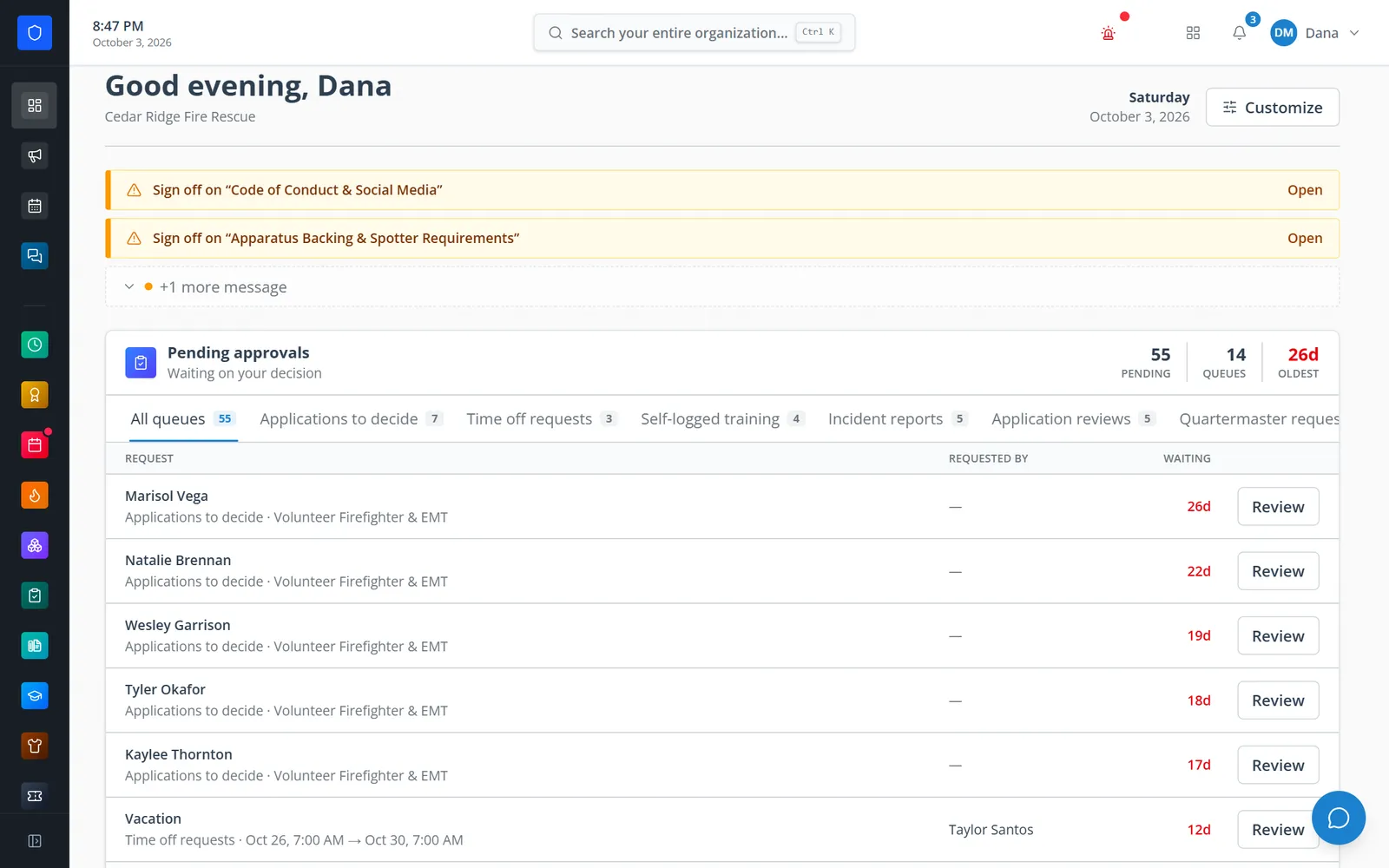Switch to Incident reports tab
This screenshot has width=1389, height=868.
[898, 419]
